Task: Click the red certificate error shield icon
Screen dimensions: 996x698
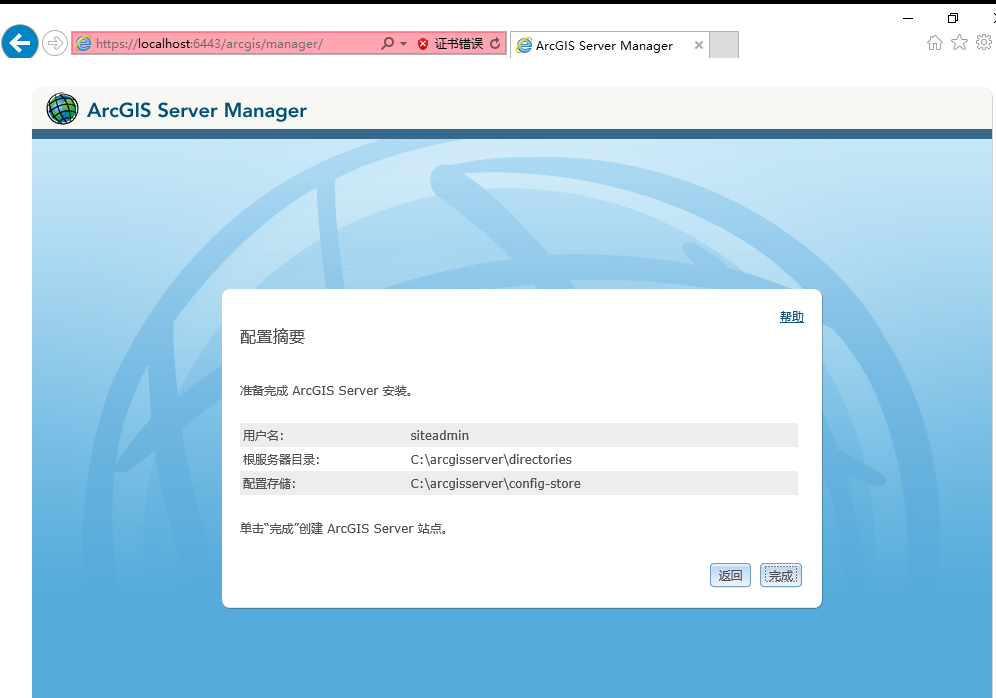Action: coord(423,44)
